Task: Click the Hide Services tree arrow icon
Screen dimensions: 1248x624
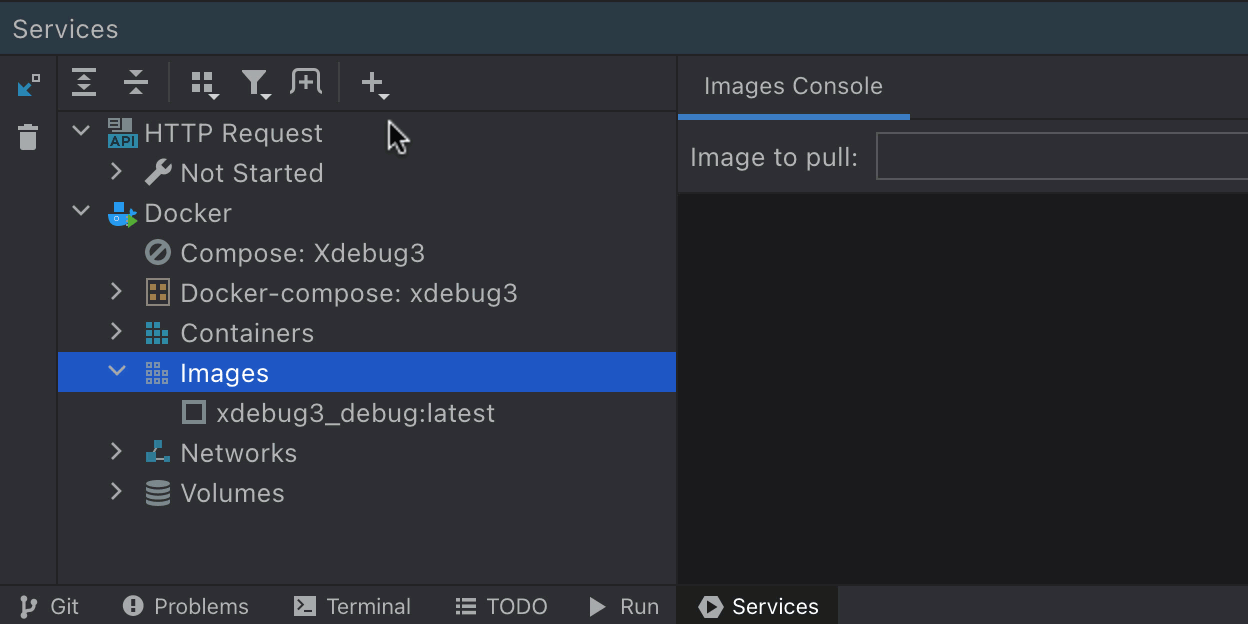Action: (x=29, y=85)
